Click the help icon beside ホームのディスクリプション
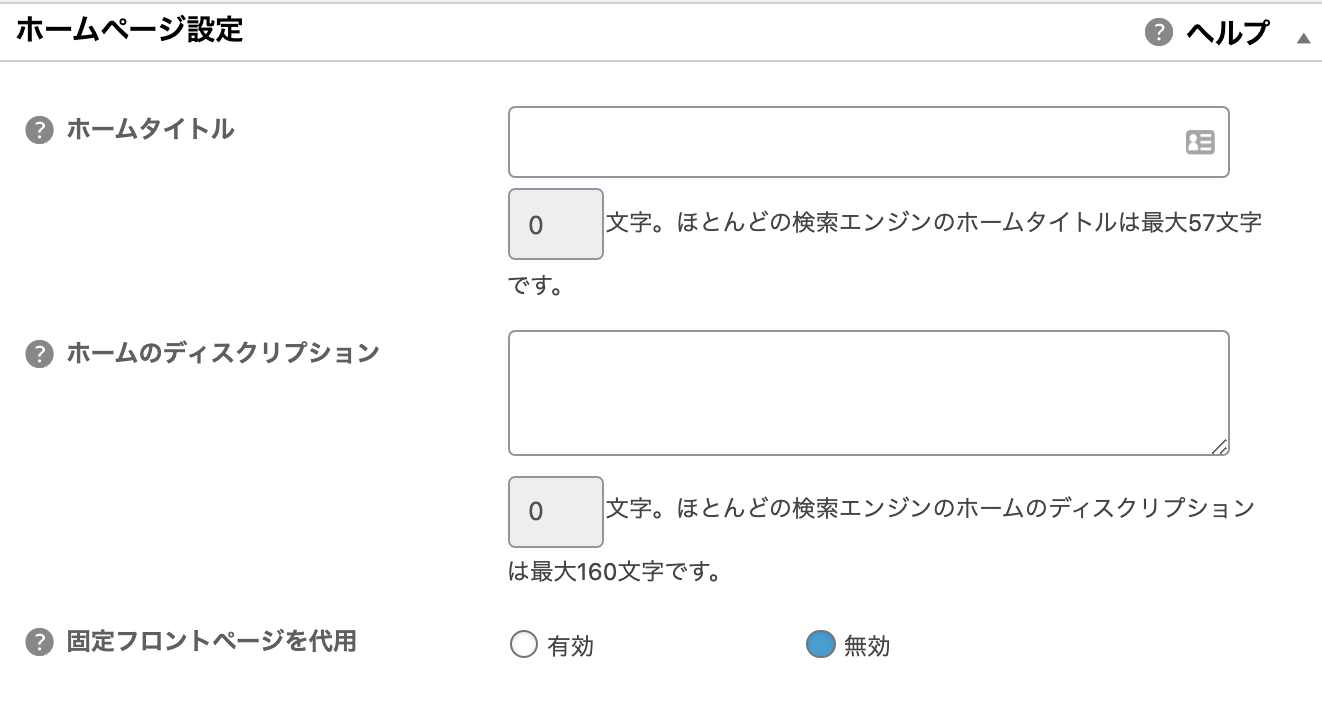 click(39, 355)
